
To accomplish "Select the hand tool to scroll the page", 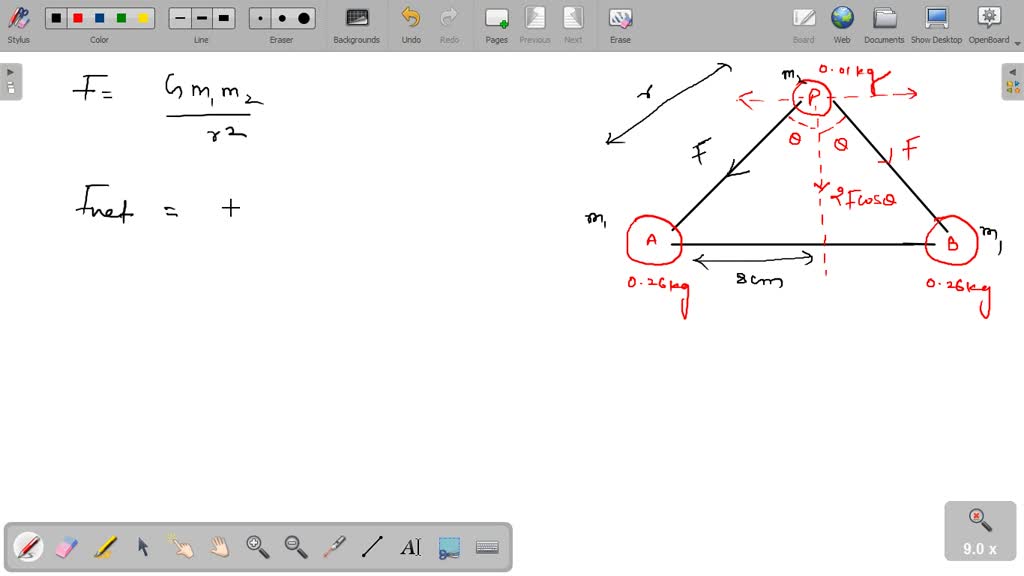I will pyautogui.click(x=218, y=546).
